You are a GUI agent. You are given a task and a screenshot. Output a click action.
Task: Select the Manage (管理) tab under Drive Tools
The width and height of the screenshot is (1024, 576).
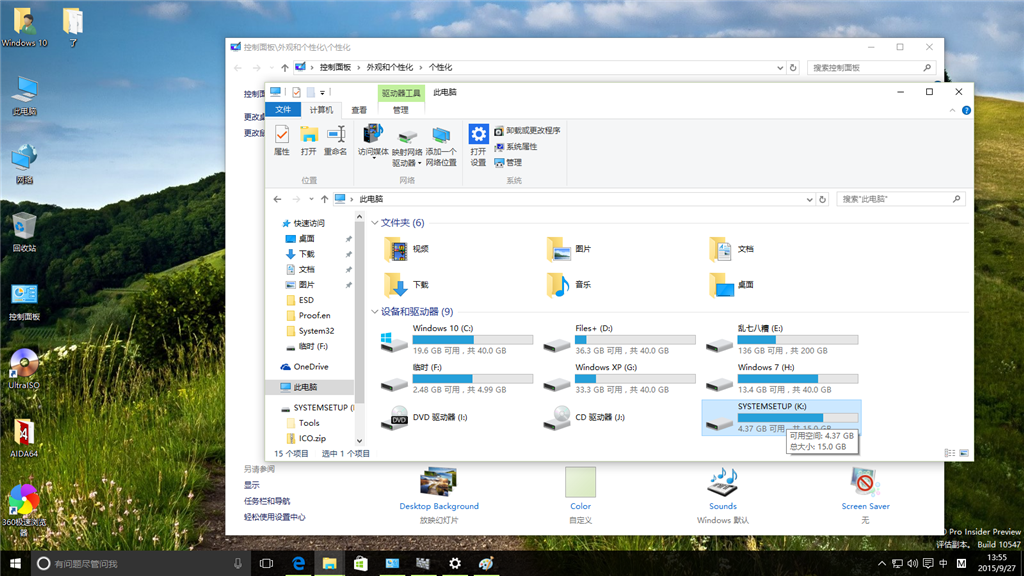400,110
